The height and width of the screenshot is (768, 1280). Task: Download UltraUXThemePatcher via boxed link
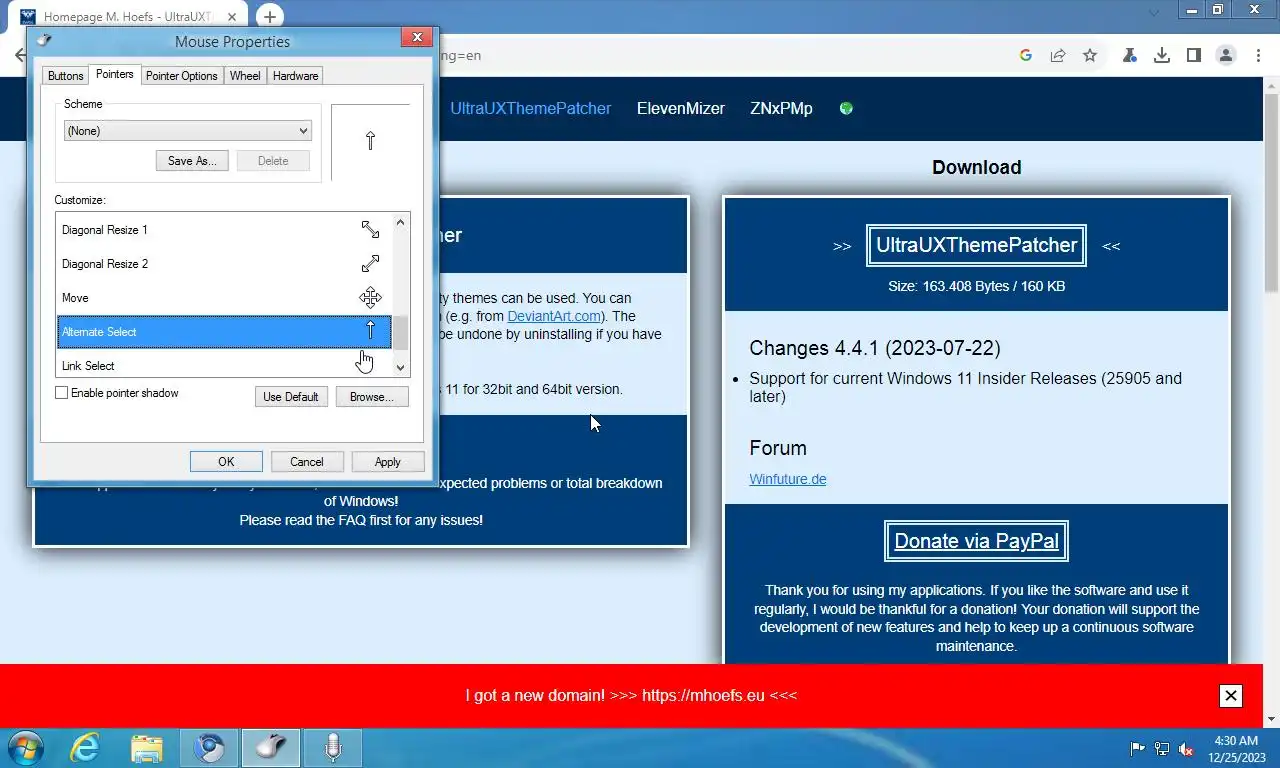pos(976,245)
